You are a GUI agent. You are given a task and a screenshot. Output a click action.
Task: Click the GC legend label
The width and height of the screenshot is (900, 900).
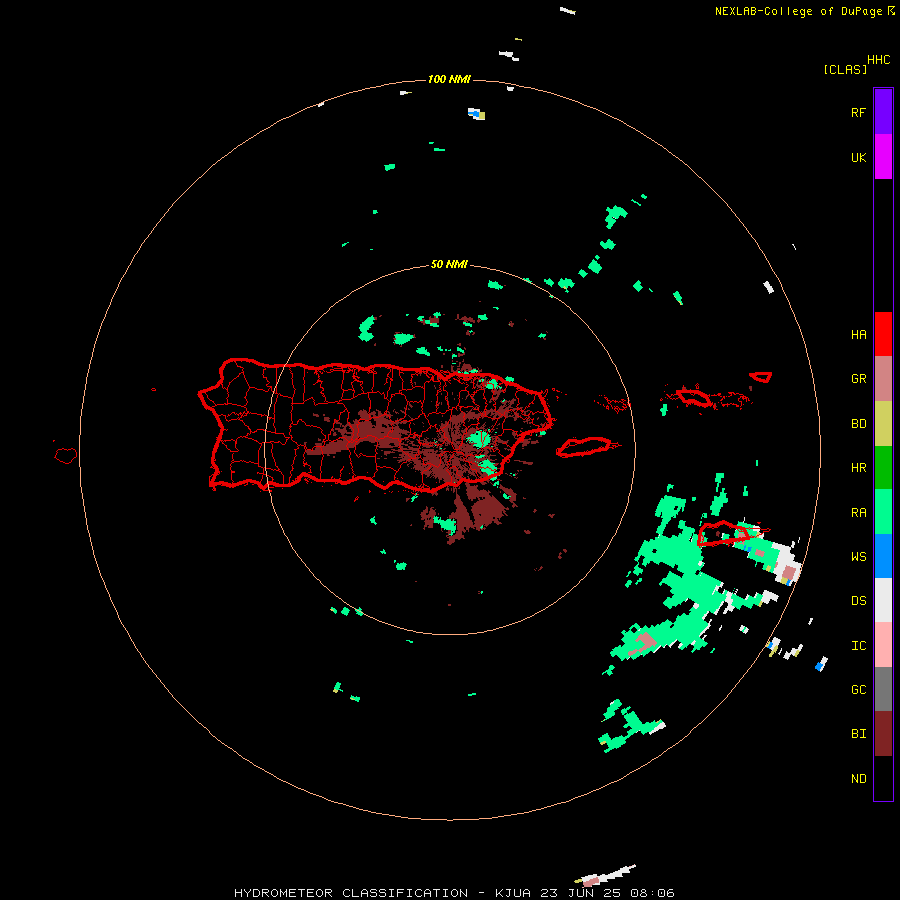[x=858, y=690]
